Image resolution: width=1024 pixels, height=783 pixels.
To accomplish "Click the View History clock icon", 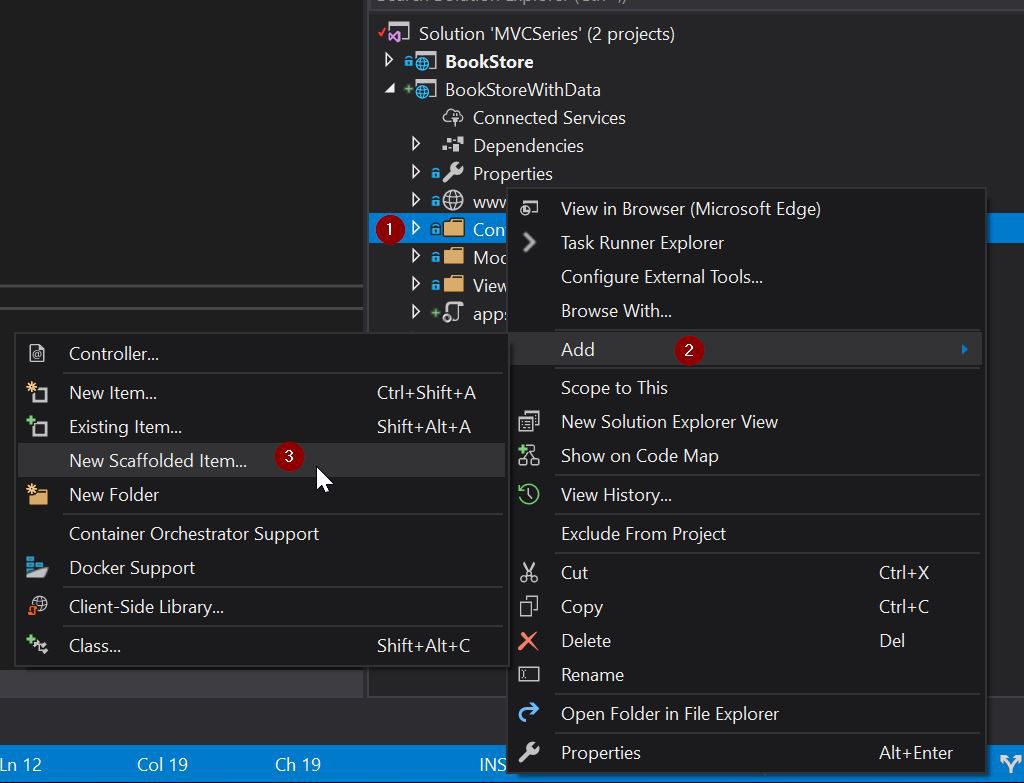I will (529, 495).
